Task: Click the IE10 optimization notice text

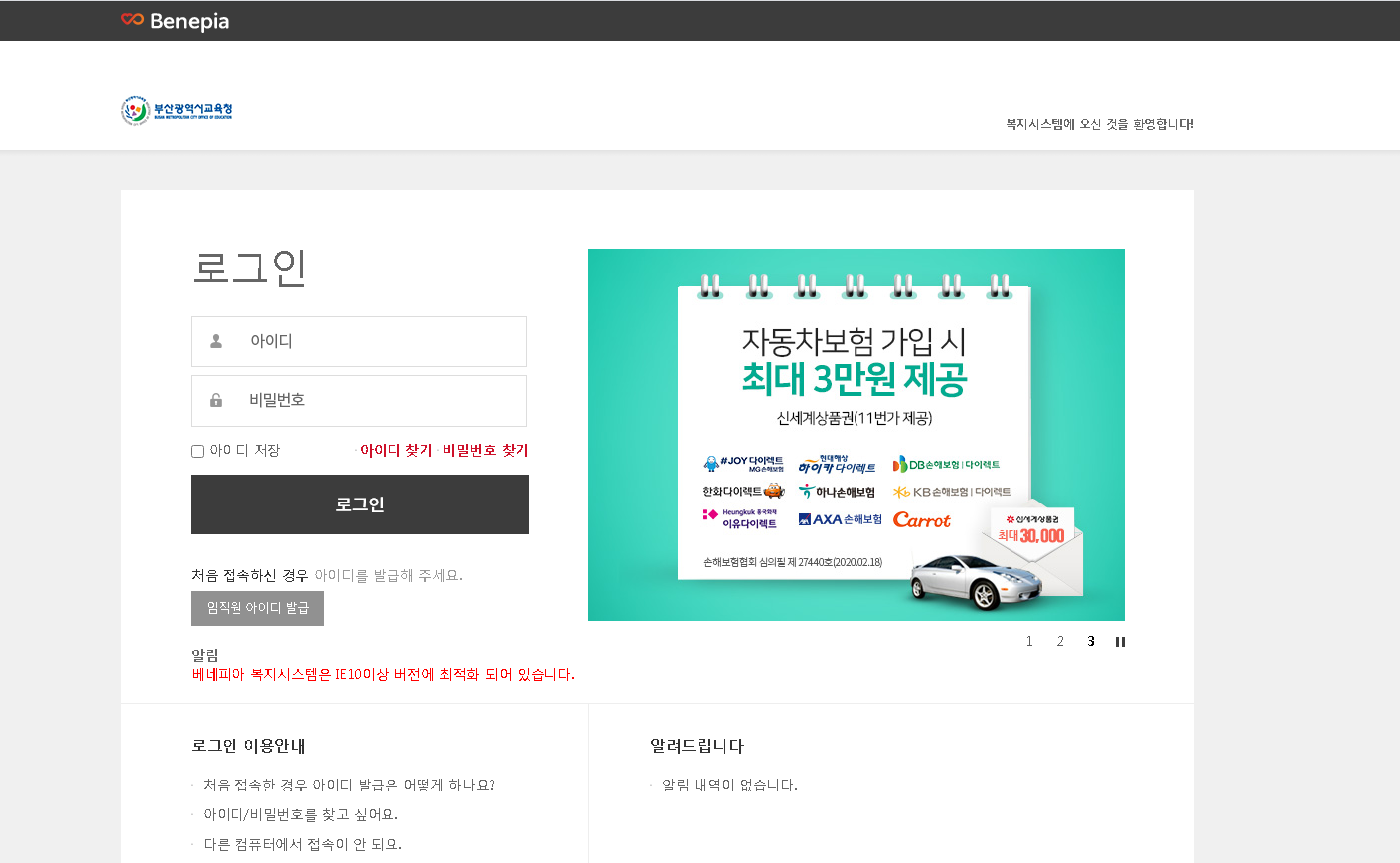Action: (x=384, y=674)
